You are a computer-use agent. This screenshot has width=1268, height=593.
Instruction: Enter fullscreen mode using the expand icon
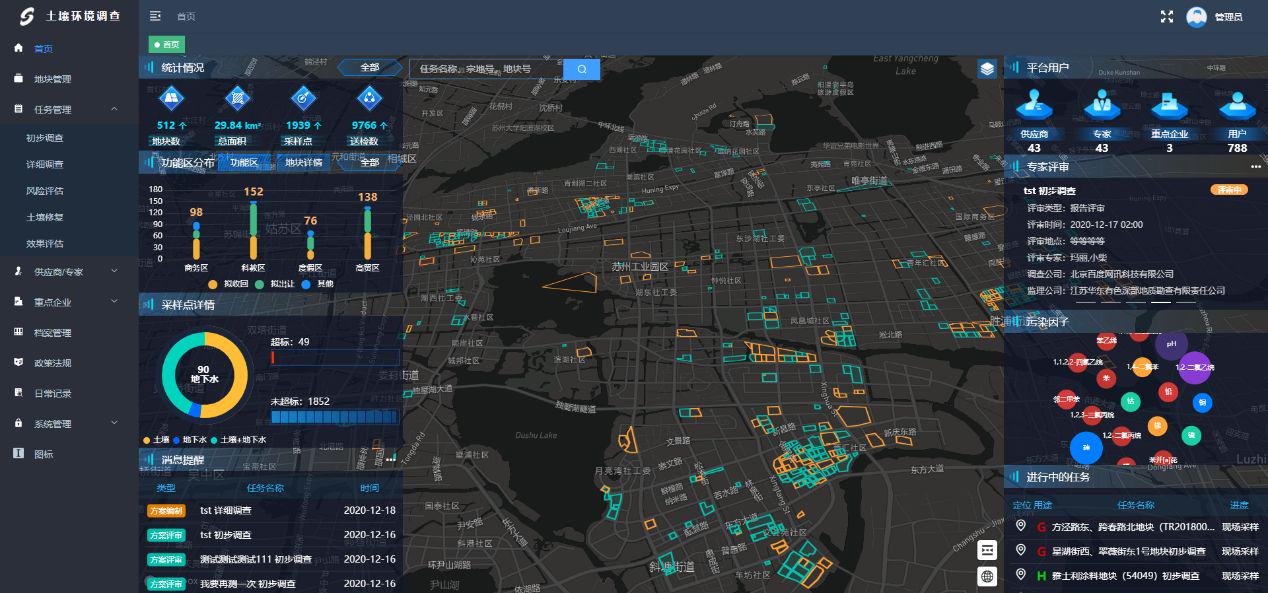(1166, 16)
